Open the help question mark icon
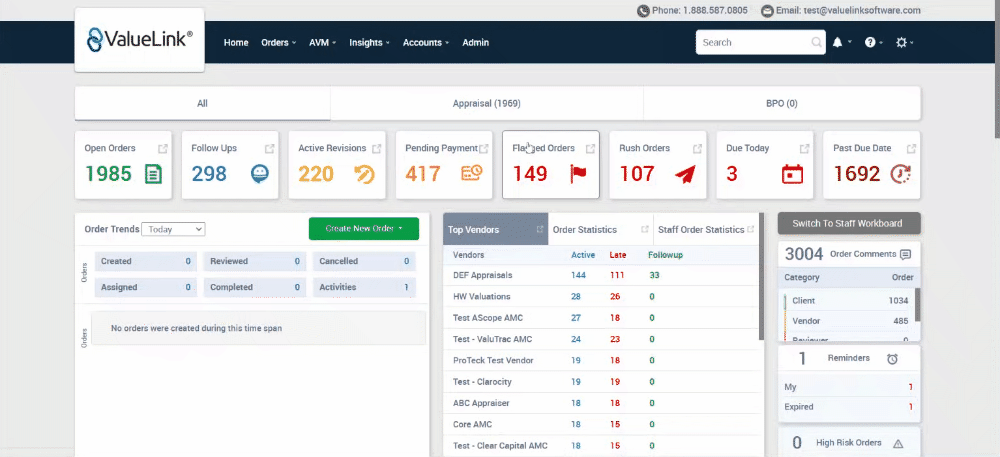Viewport: 1000px width, 457px height. click(870, 42)
